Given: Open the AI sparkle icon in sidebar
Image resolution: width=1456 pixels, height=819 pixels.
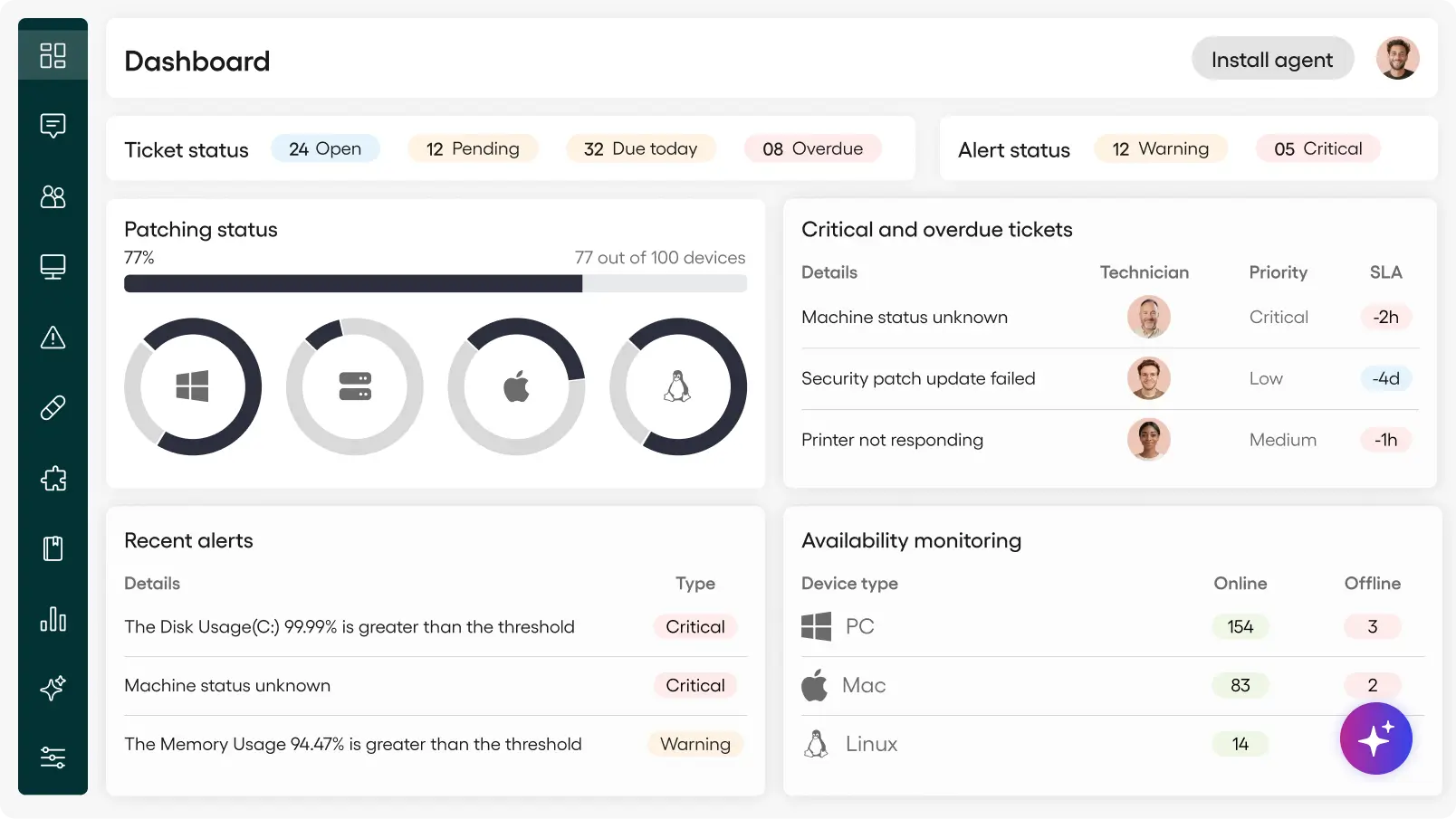Looking at the screenshot, I should pos(53,688).
